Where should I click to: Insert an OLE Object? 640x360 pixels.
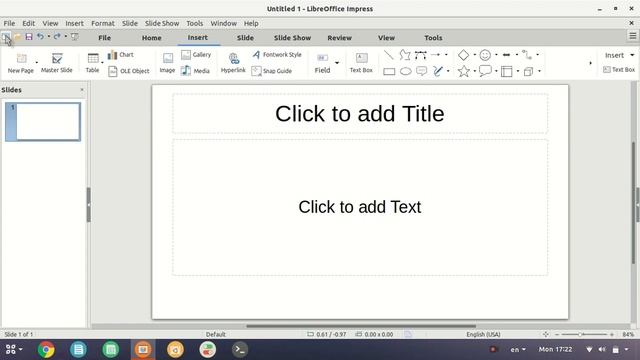(x=129, y=71)
